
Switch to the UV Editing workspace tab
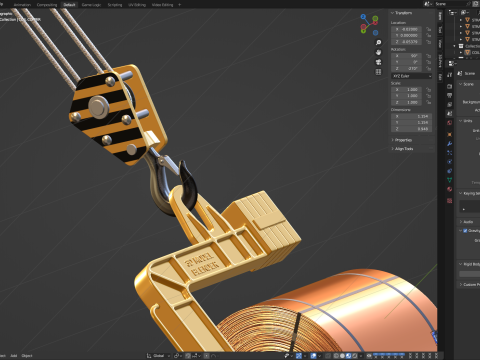pos(137,5)
